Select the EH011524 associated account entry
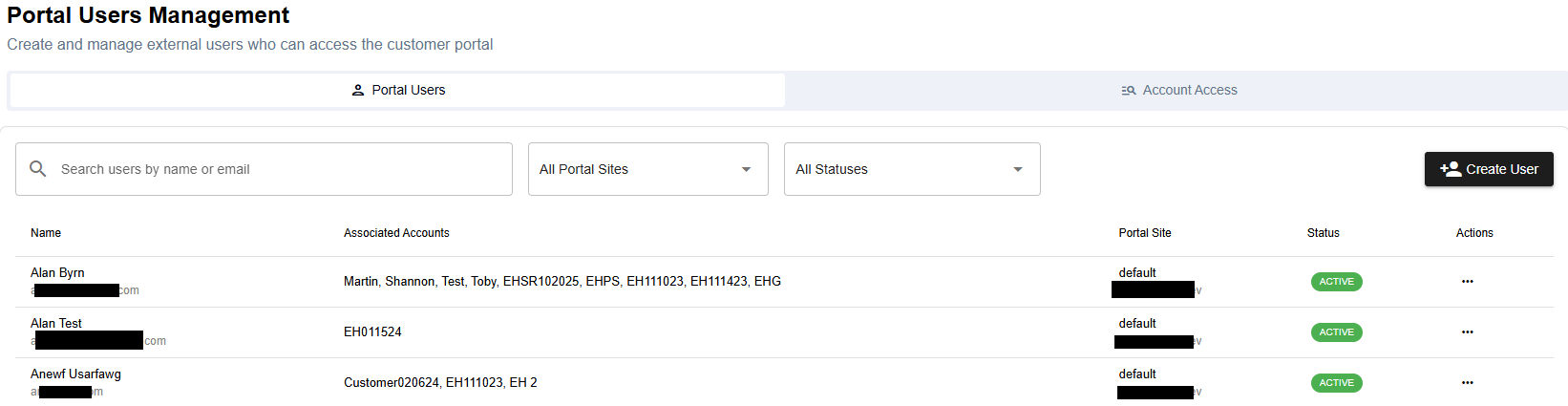The width and height of the screenshot is (1568, 406). [x=372, y=332]
